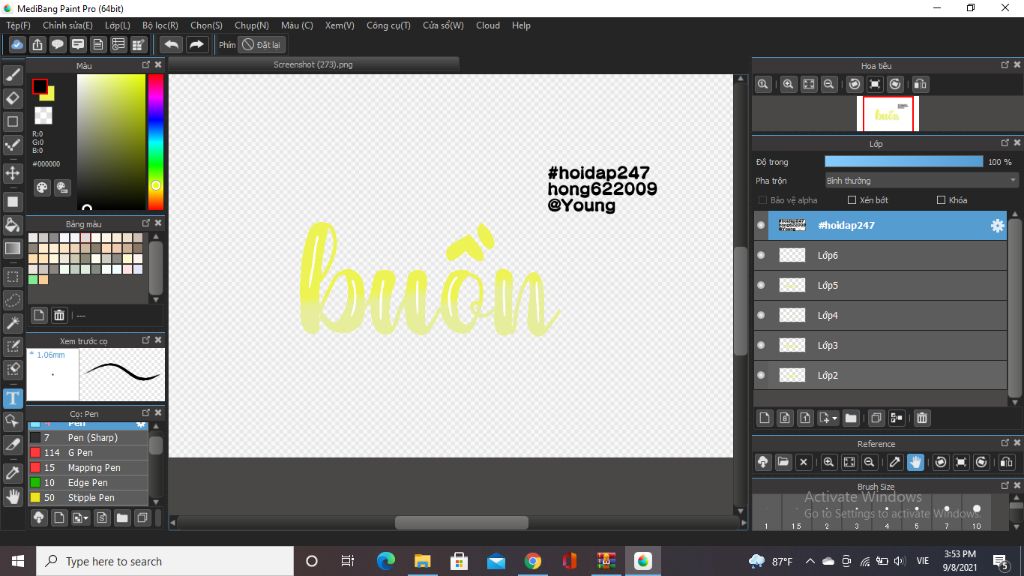1024x576 pixels.
Task: Open the Bộ lọc(R) menu
Action: point(160,25)
